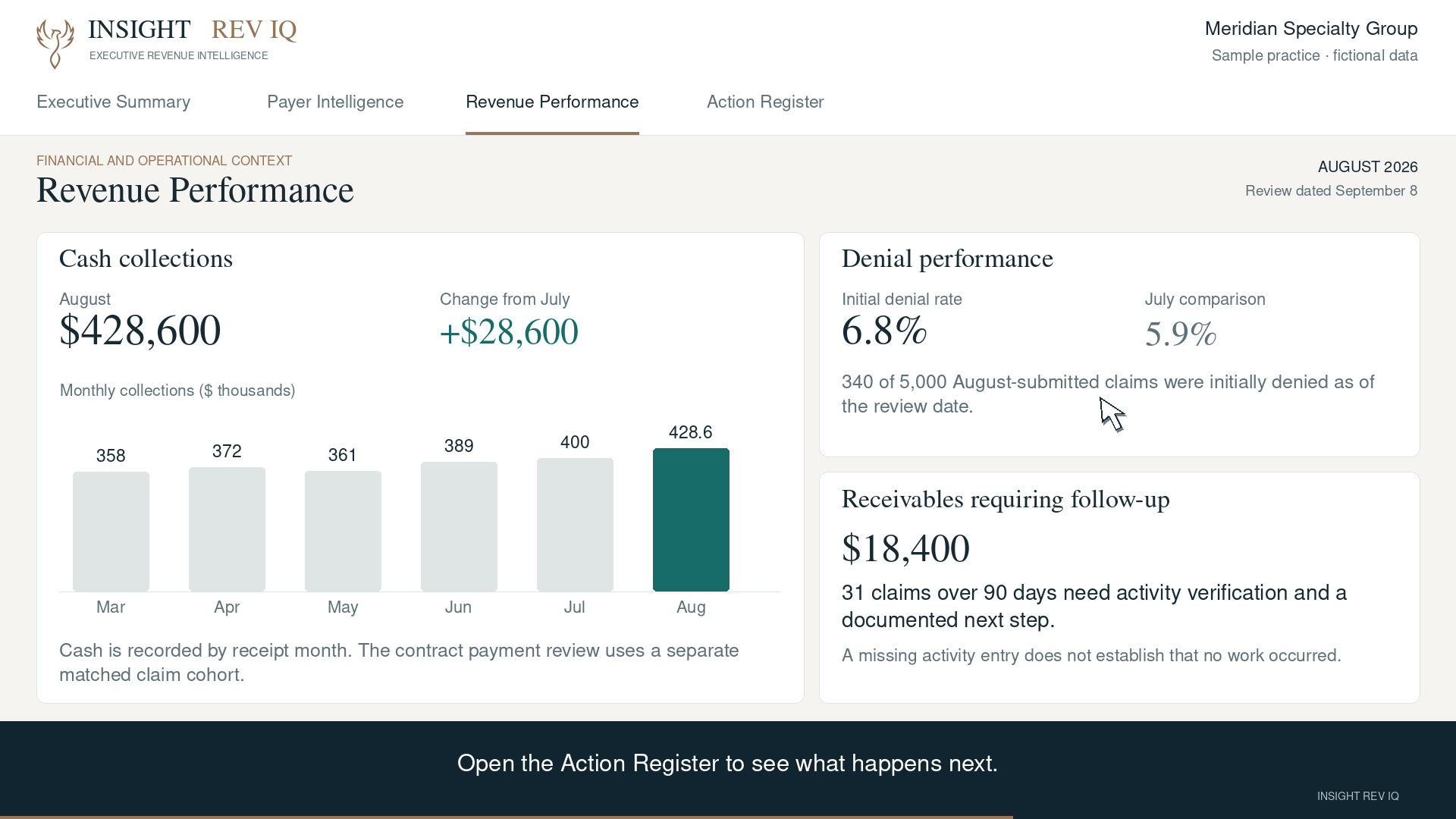The height and width of the screenshot is (819, 1456).
Task: Click the Executive Revenue Intelligence tagline
Action: coord(178,56)
